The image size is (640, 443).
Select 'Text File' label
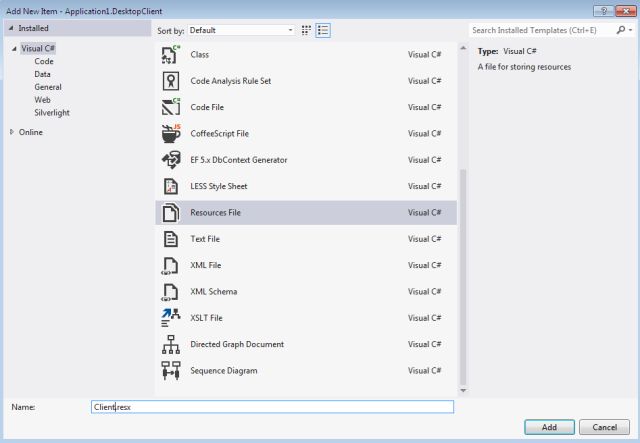[205, 239]
